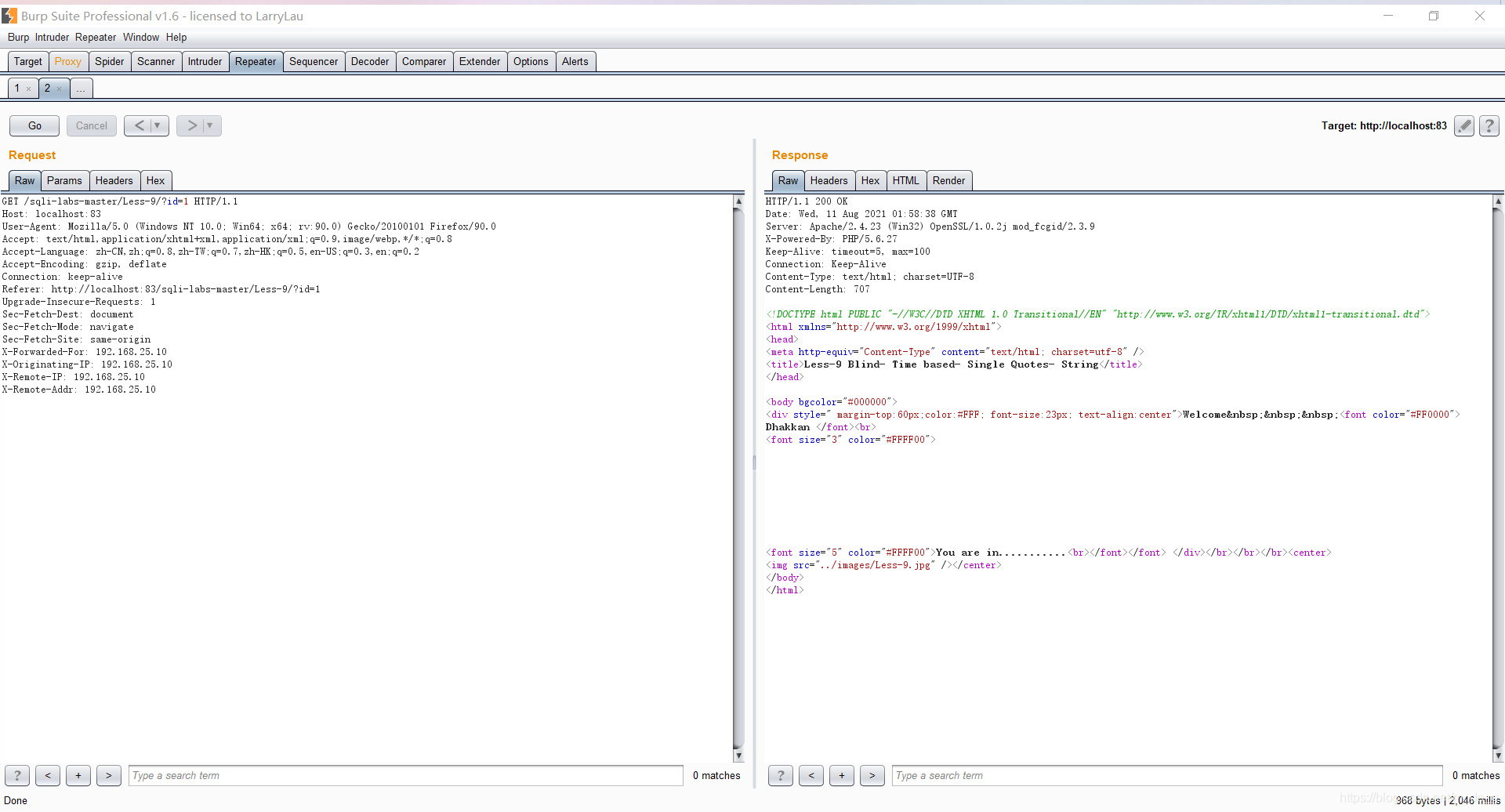
Task: Open the back-history dropdown arrow
Action: click(x=158, y=125)
